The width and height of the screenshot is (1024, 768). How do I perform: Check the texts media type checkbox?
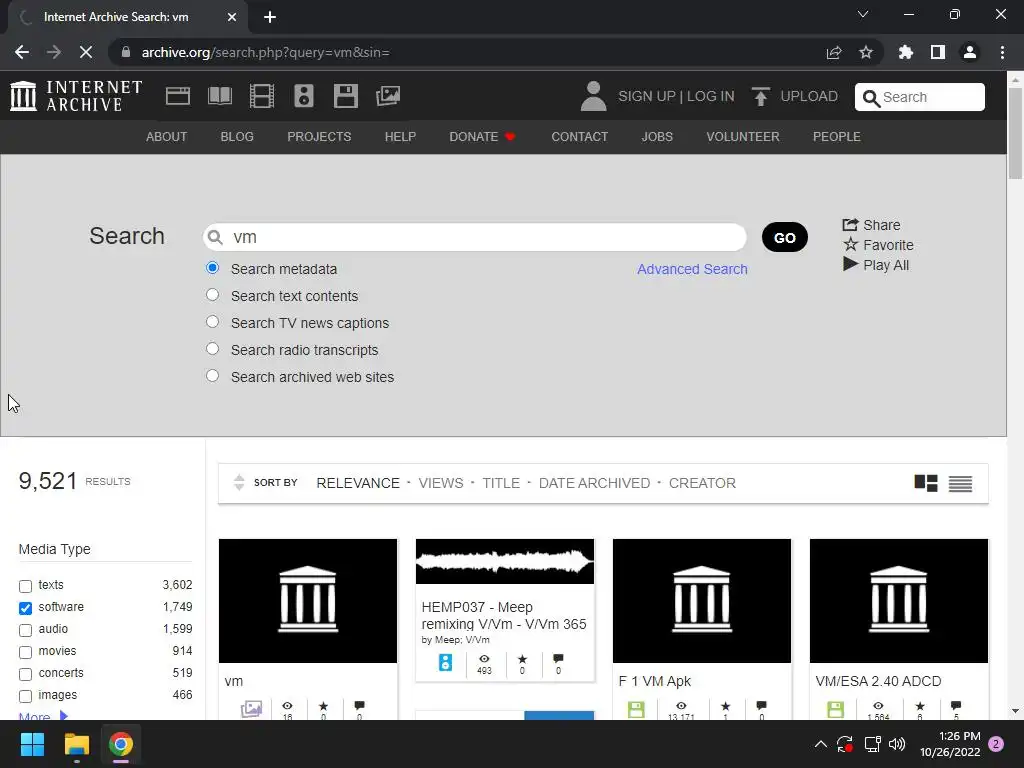click(25, 586)
